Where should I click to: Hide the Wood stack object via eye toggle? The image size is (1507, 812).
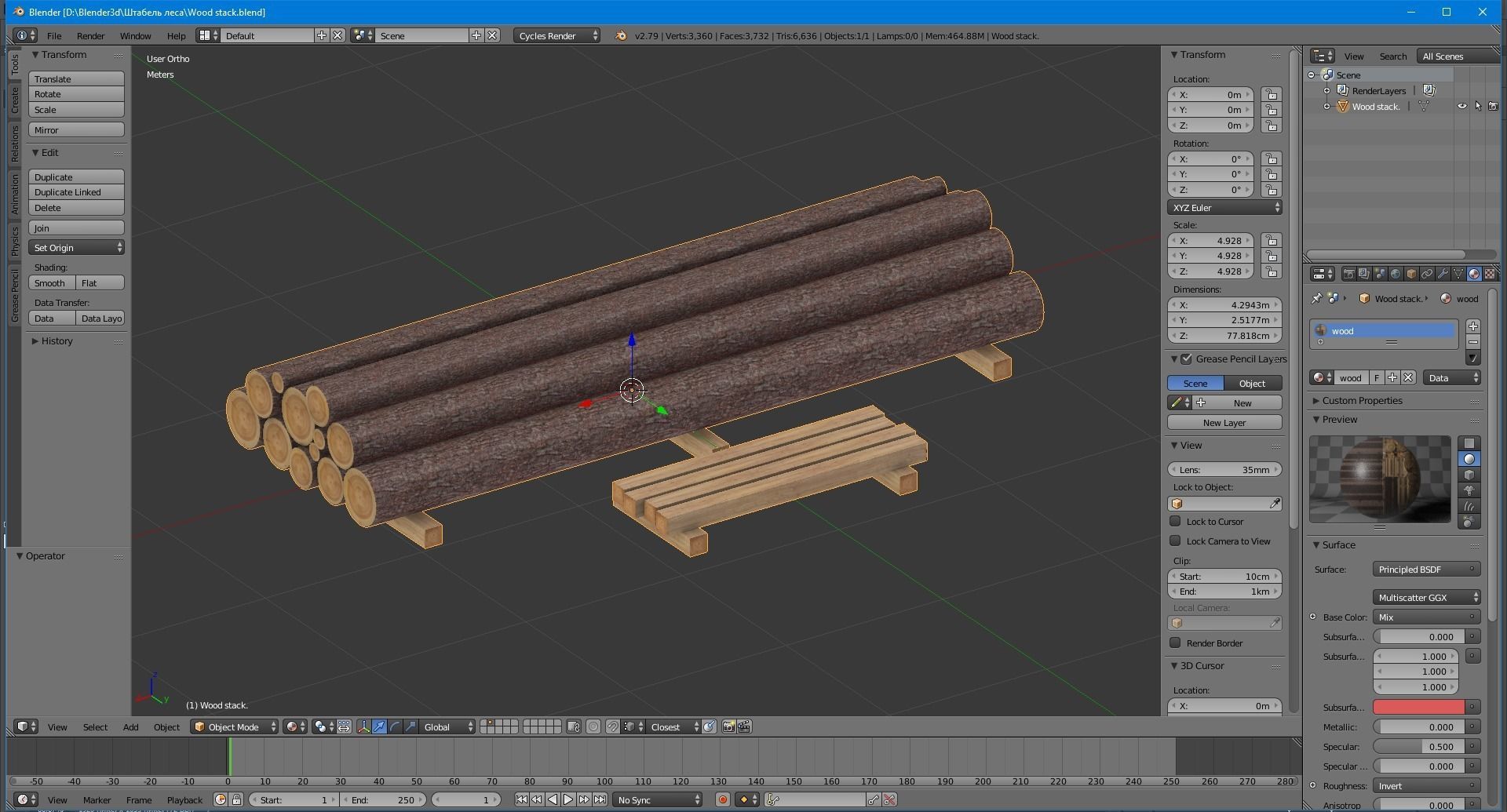tap(1461, 106)
